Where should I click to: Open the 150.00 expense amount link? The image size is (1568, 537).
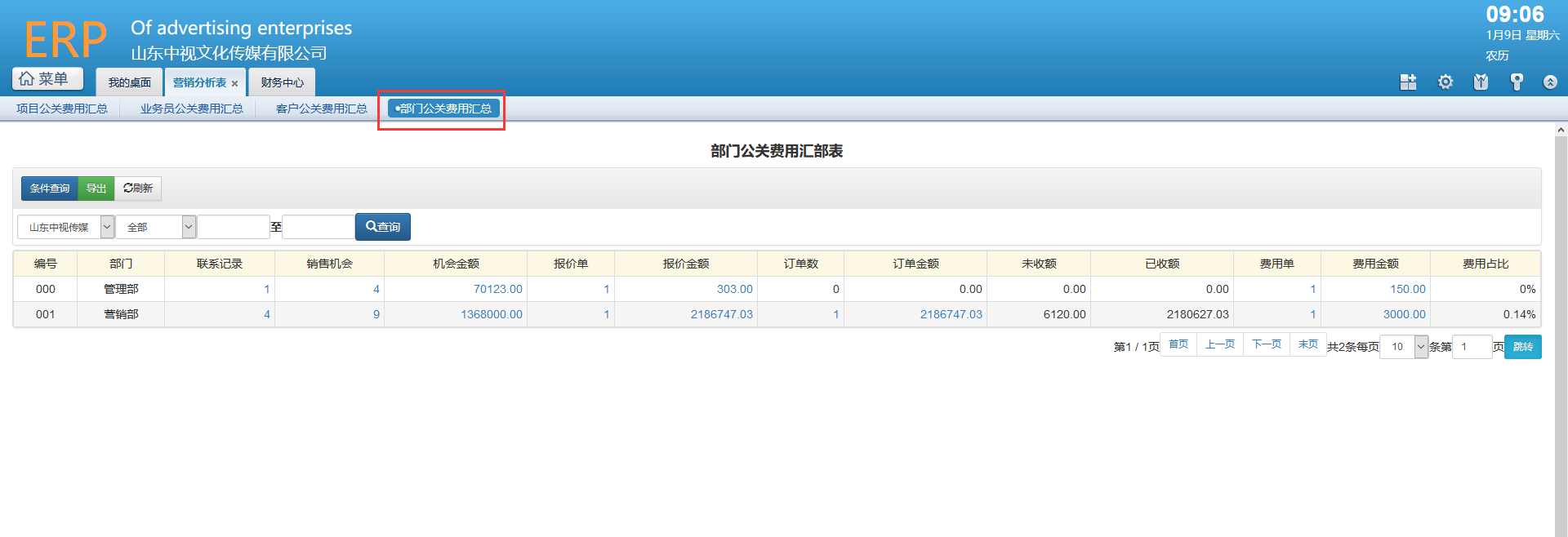[1408, 289]
